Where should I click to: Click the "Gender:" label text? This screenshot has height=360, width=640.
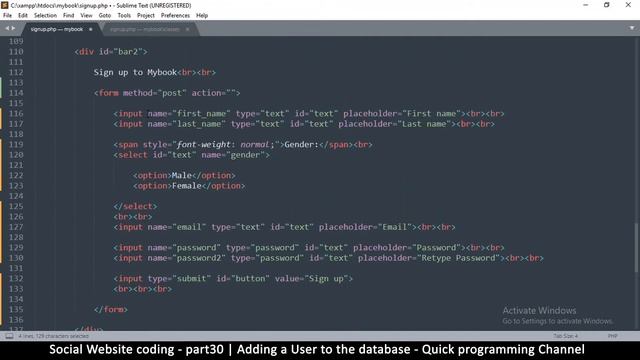(301, 144)
